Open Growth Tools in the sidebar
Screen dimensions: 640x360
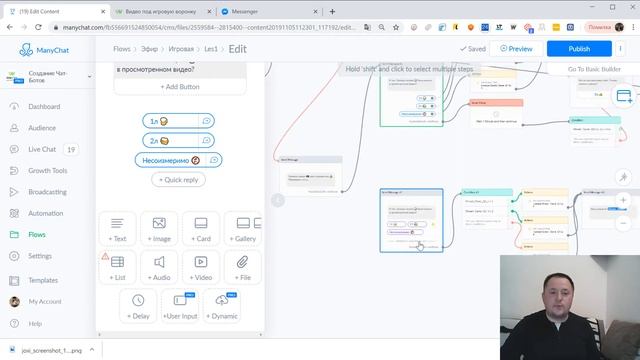(47, 171)
